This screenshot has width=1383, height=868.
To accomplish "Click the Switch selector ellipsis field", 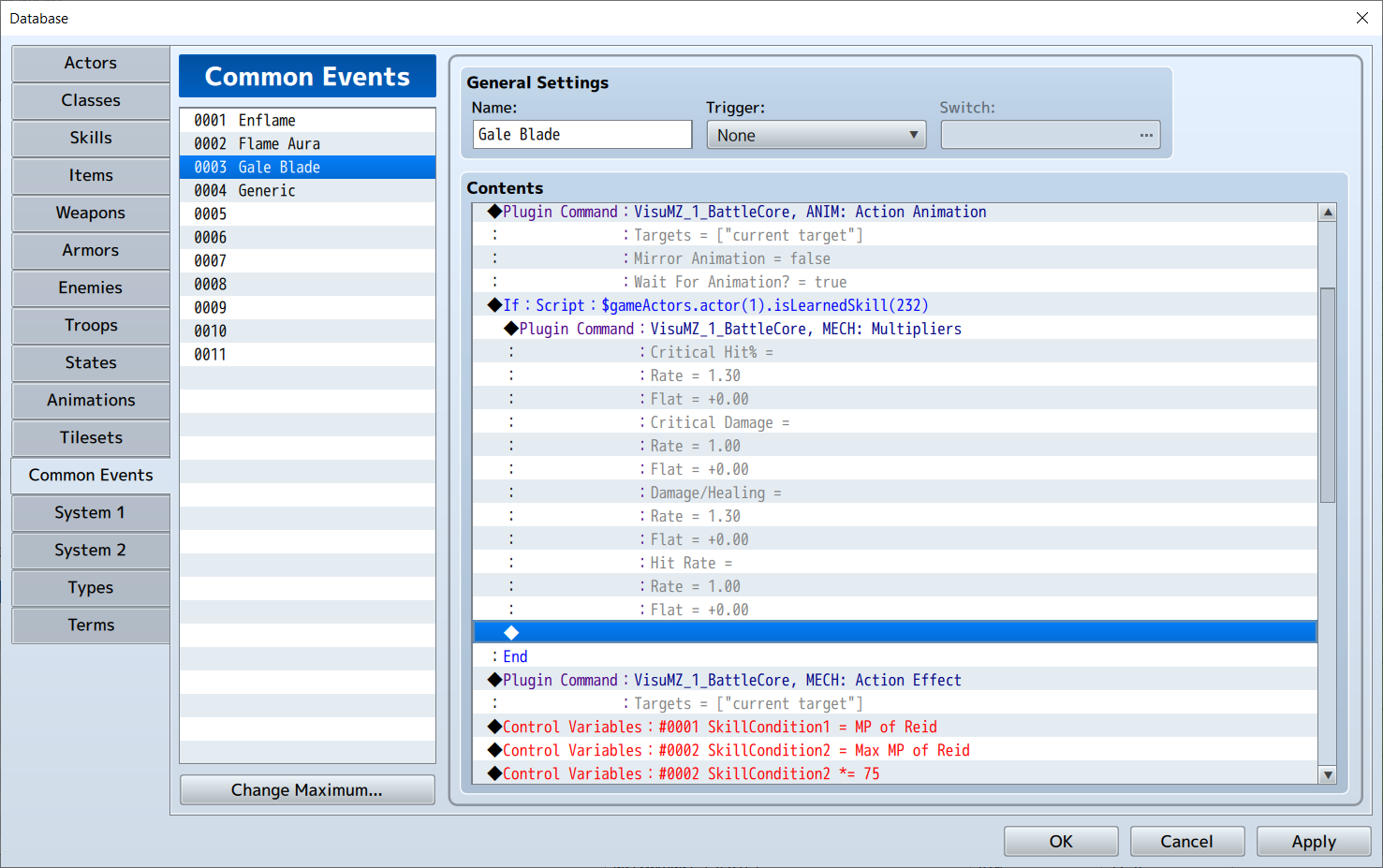I will coord(1051,135).
